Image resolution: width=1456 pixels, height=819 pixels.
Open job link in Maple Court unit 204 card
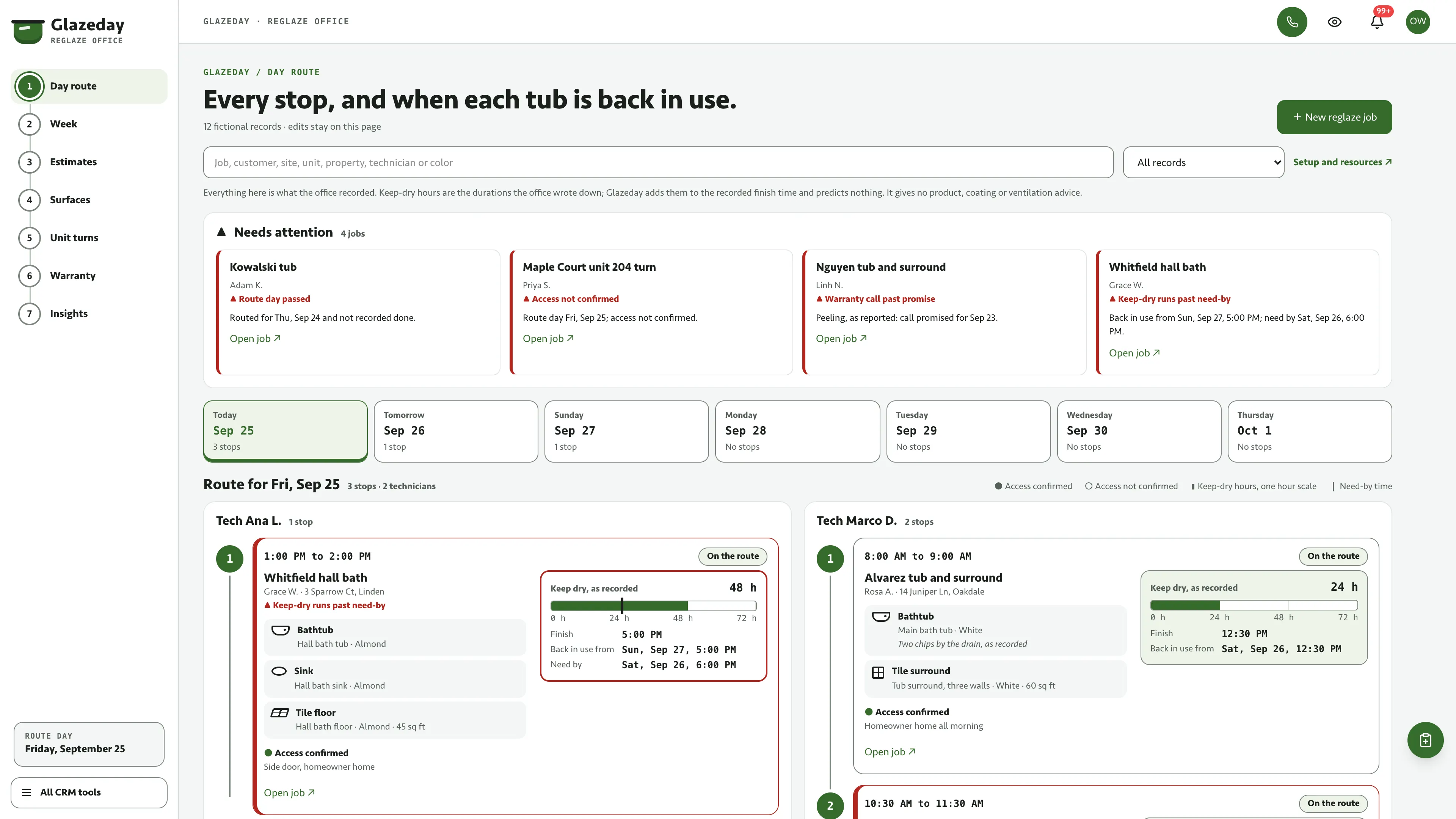tap(548, 339)
